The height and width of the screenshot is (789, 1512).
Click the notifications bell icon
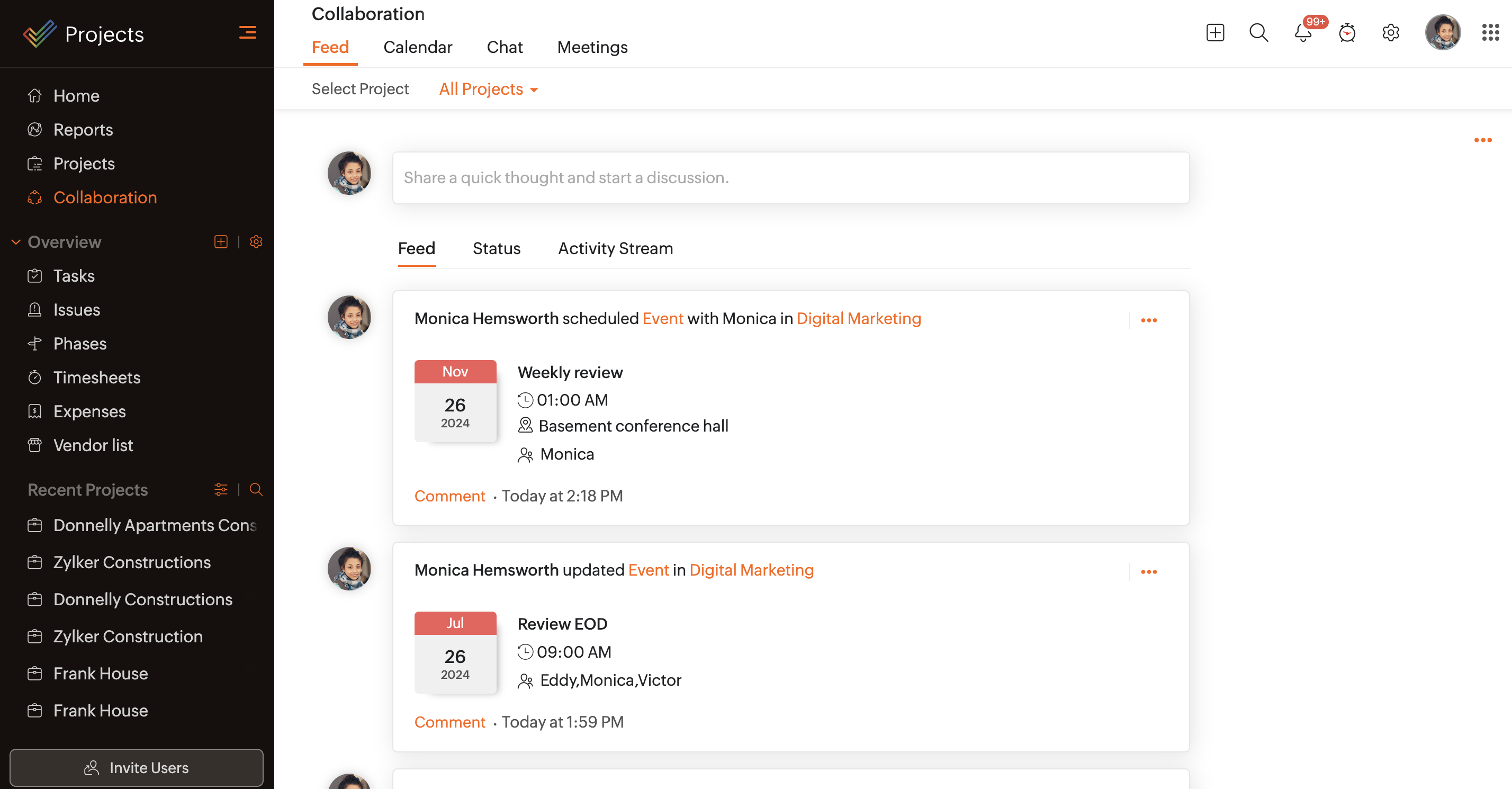tap(1303, 33)
